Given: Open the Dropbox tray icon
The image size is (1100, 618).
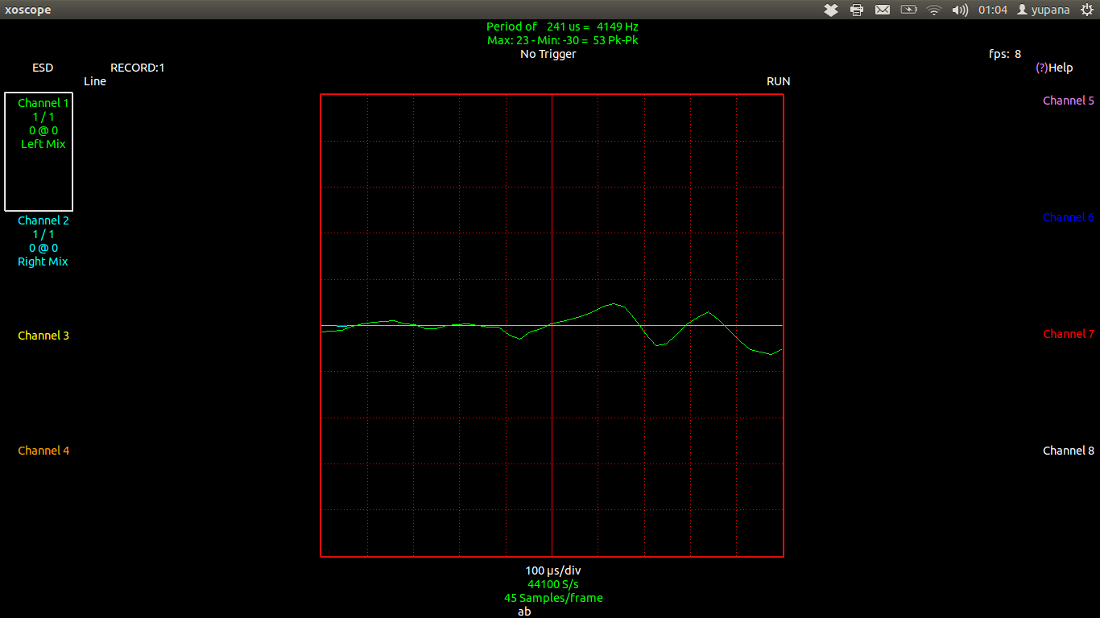Looking at the screenshot, I should tap(831, 10).
